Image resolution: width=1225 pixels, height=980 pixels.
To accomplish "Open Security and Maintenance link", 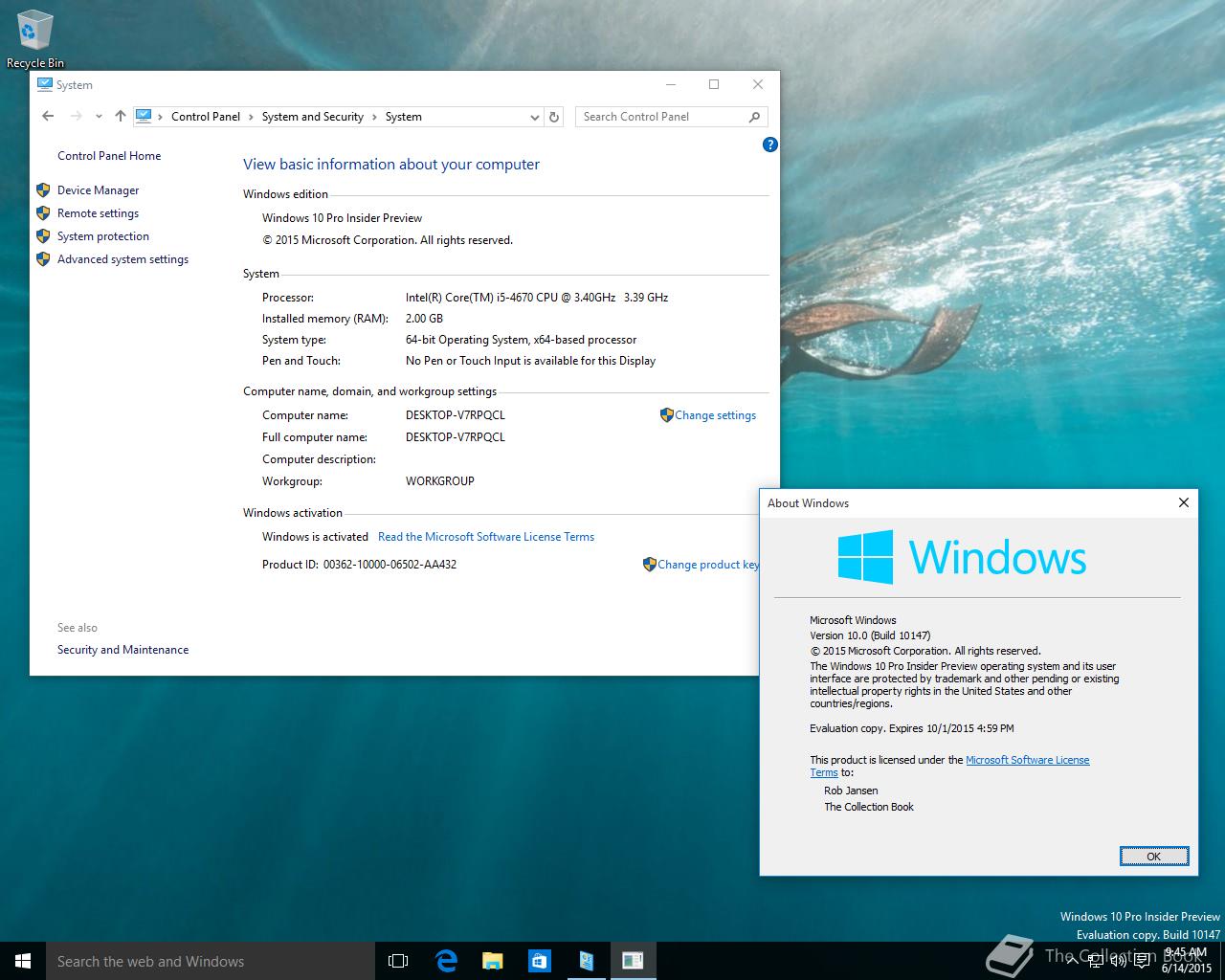I will click(x=122, y=650).
